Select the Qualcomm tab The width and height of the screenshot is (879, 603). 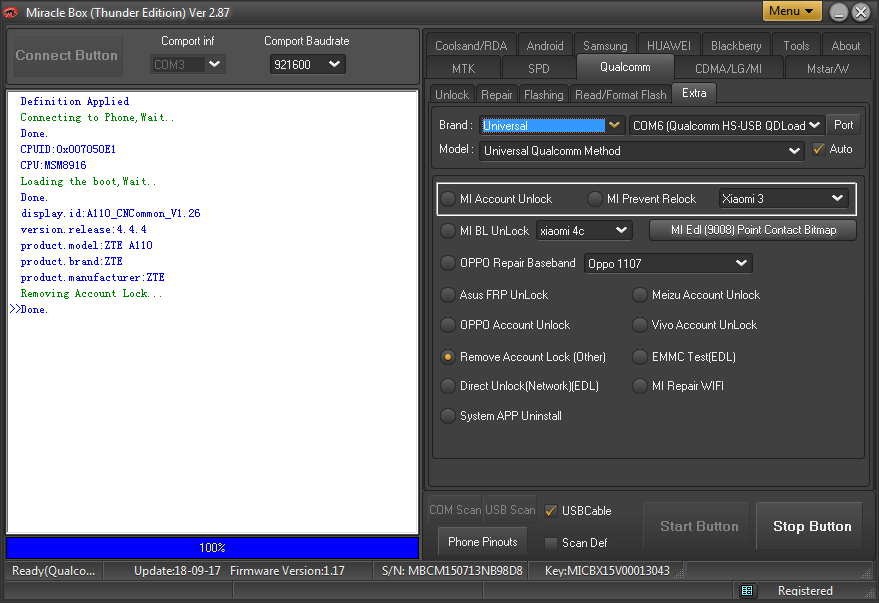pos(625,67)
